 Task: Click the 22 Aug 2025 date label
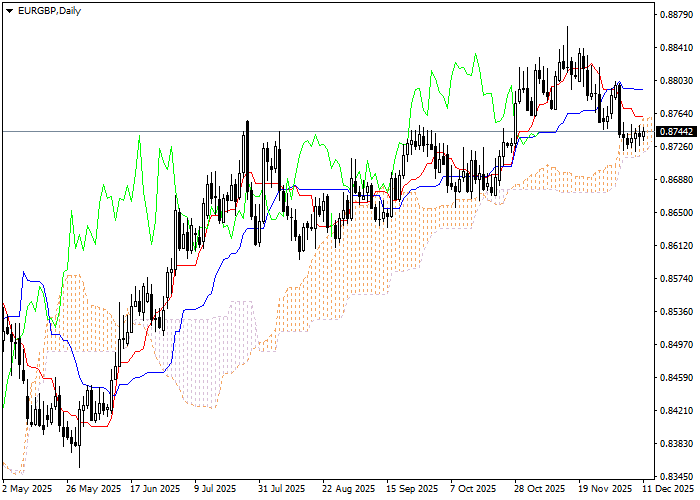click(348, 489)
